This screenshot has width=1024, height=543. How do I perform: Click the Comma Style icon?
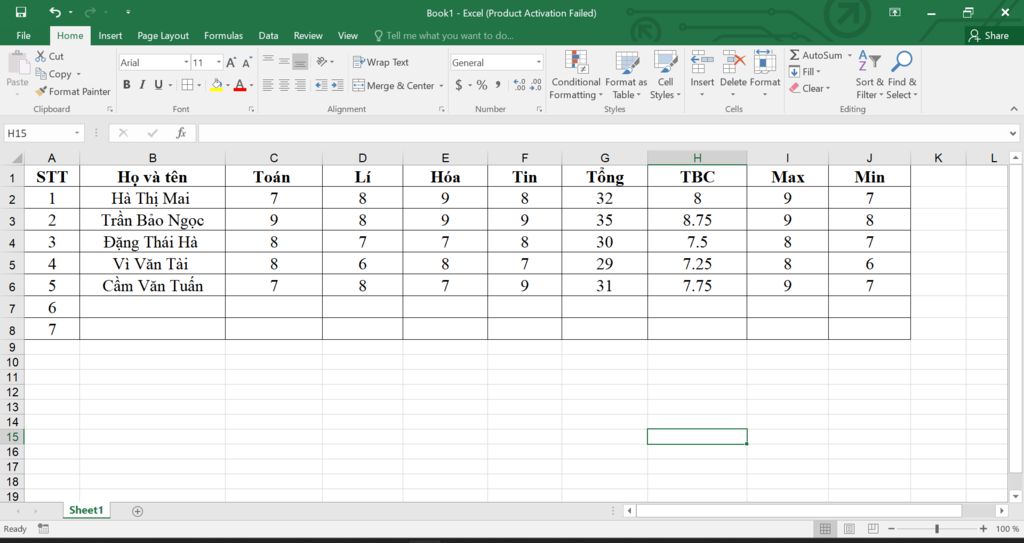(x=498, y=84)
